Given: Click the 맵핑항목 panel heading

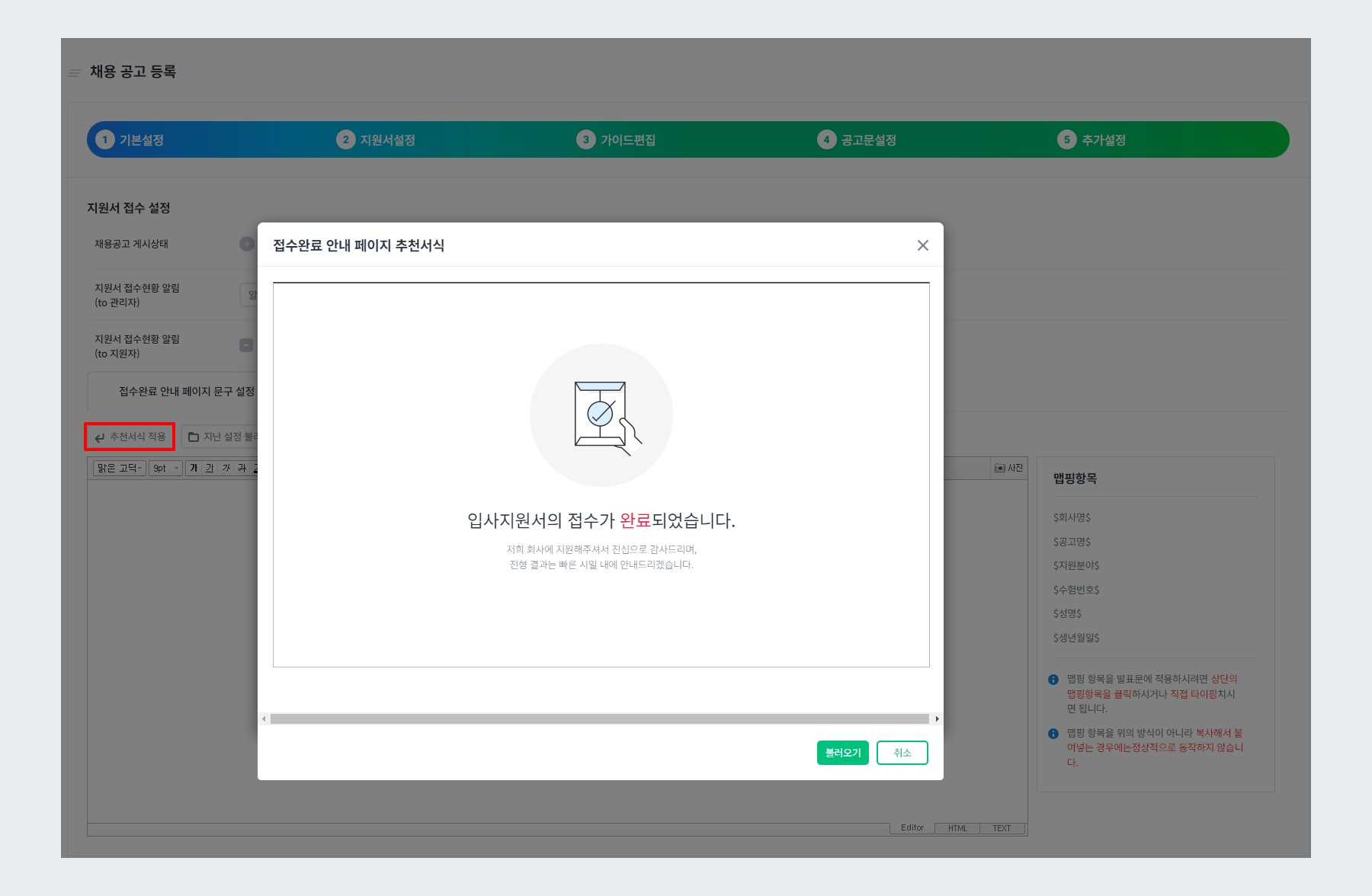Looking at the screenshot, I should 1075,478.
